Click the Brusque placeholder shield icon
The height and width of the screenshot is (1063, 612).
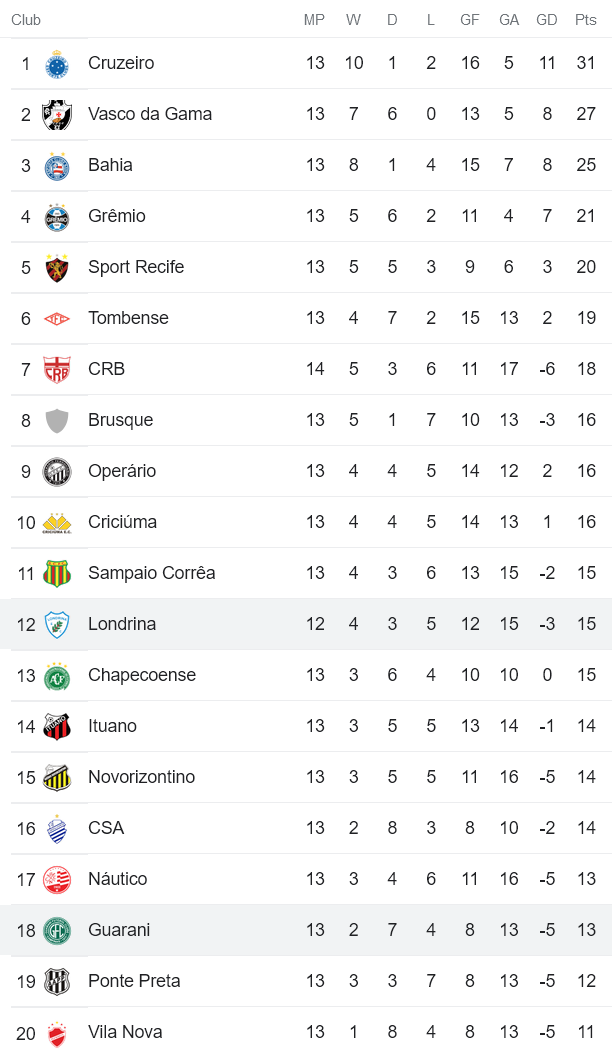coord(57,421)
